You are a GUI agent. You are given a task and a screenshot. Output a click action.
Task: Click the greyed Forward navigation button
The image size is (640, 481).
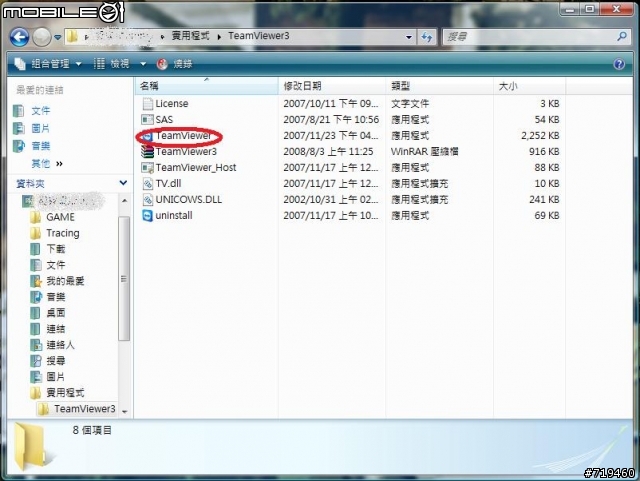[x=41, y=38]
